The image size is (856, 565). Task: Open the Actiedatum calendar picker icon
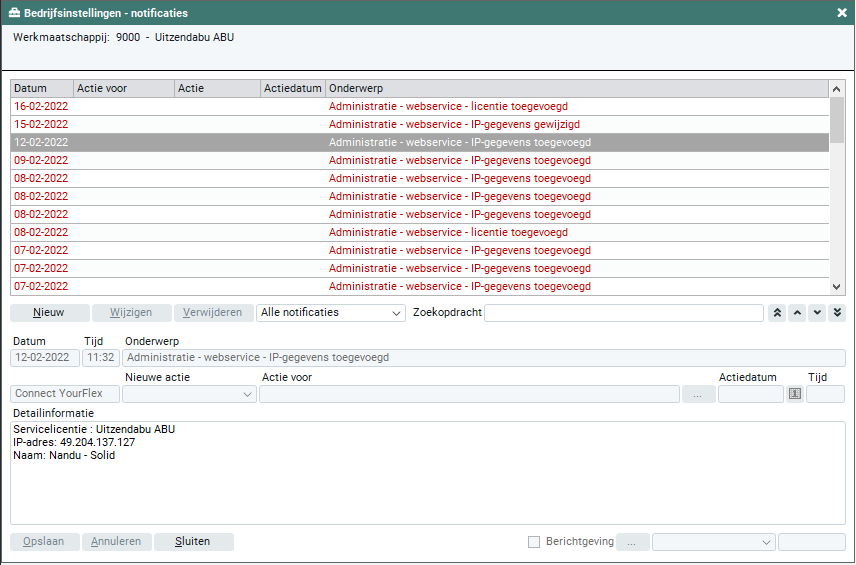795,394
